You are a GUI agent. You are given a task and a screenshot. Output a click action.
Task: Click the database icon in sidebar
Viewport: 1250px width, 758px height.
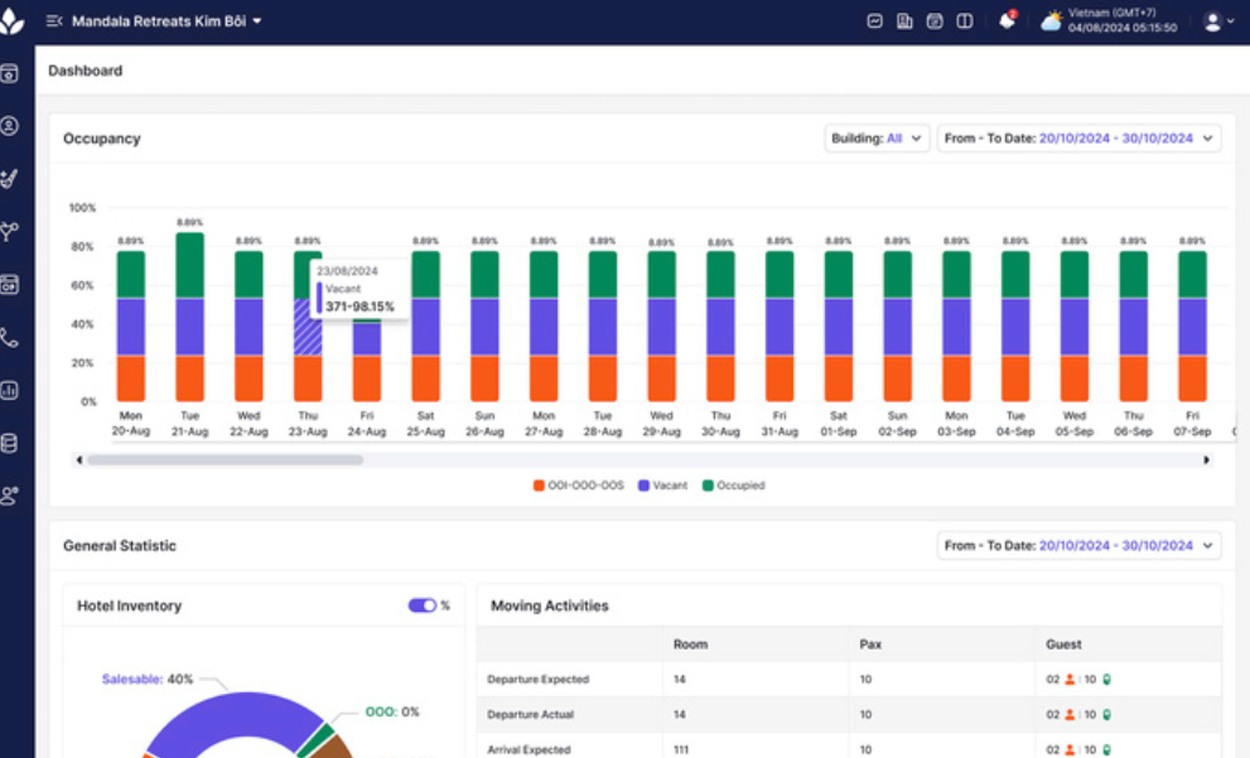(10, 443)
